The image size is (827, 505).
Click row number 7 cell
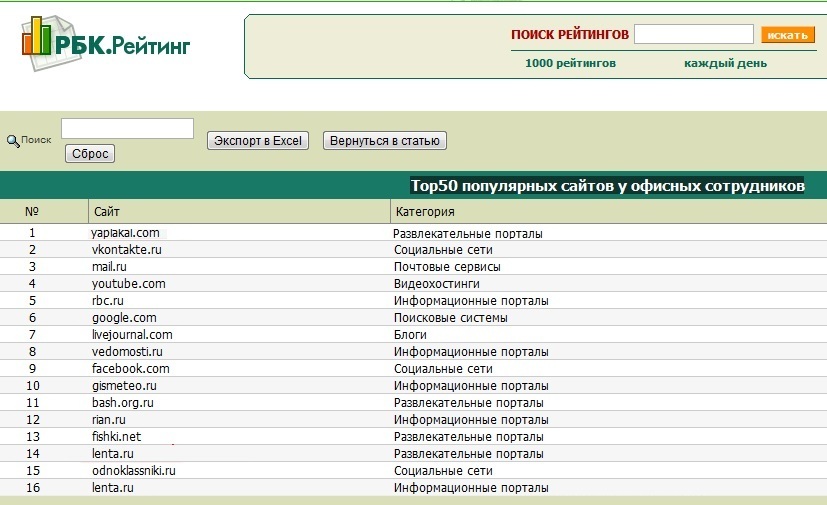pyautogui.click(x=32, y=335)
